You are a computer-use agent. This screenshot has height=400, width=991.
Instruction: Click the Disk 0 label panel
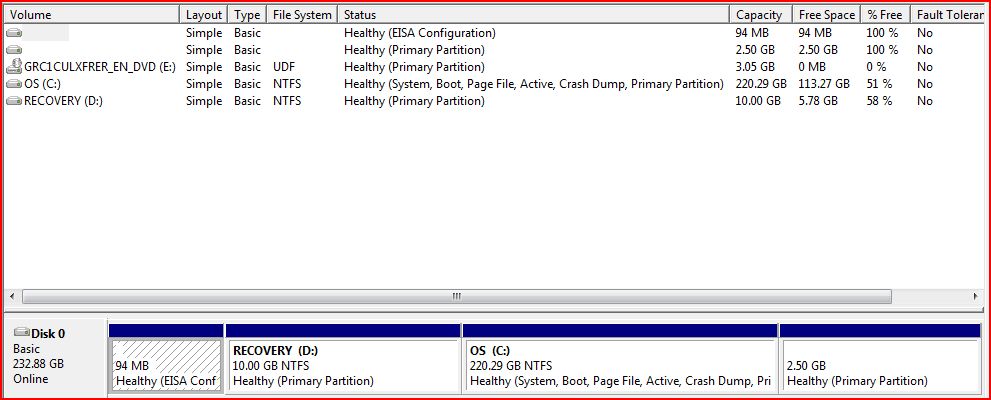click(x=56, y=357)
